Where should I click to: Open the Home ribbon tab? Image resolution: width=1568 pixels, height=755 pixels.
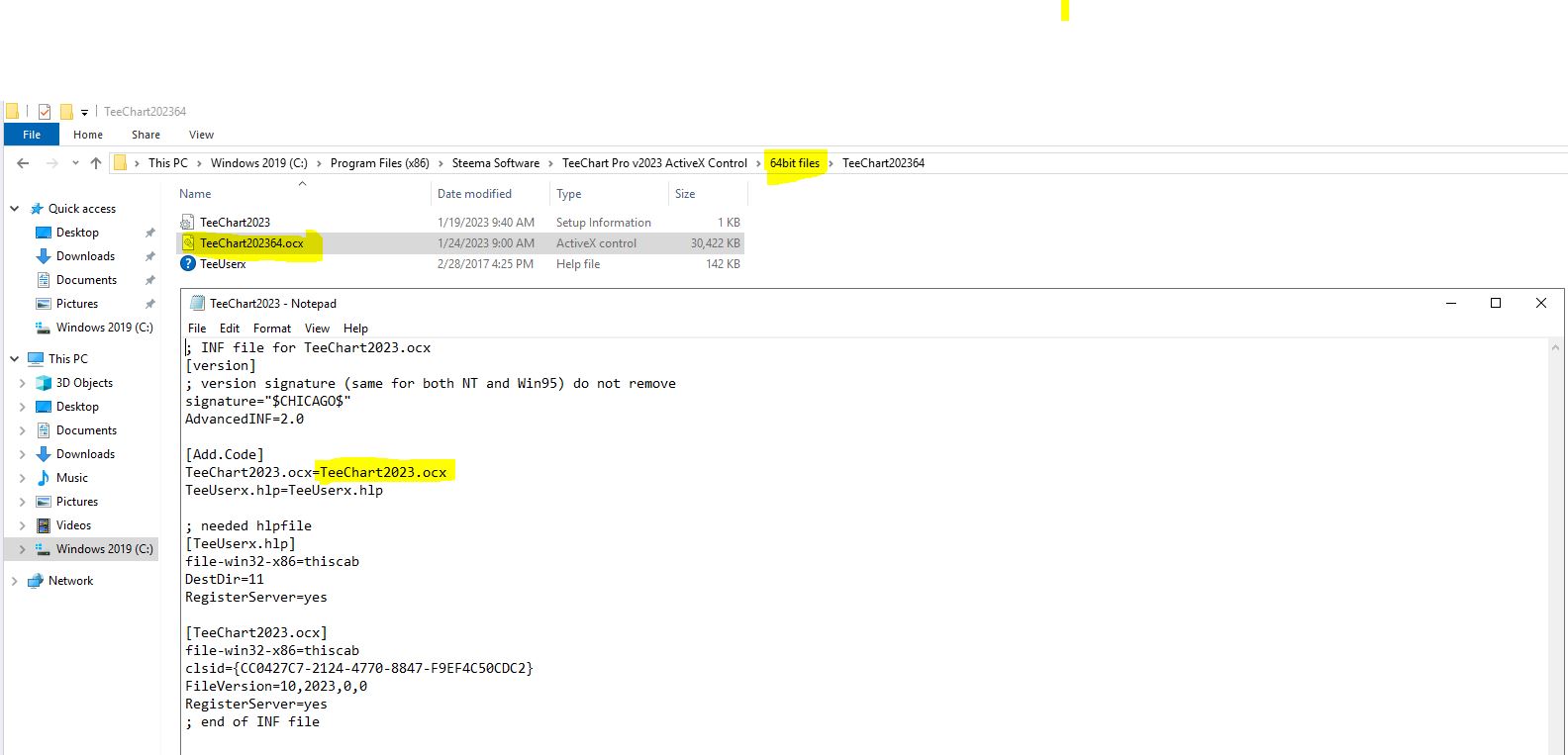click(x=88, y=135)
